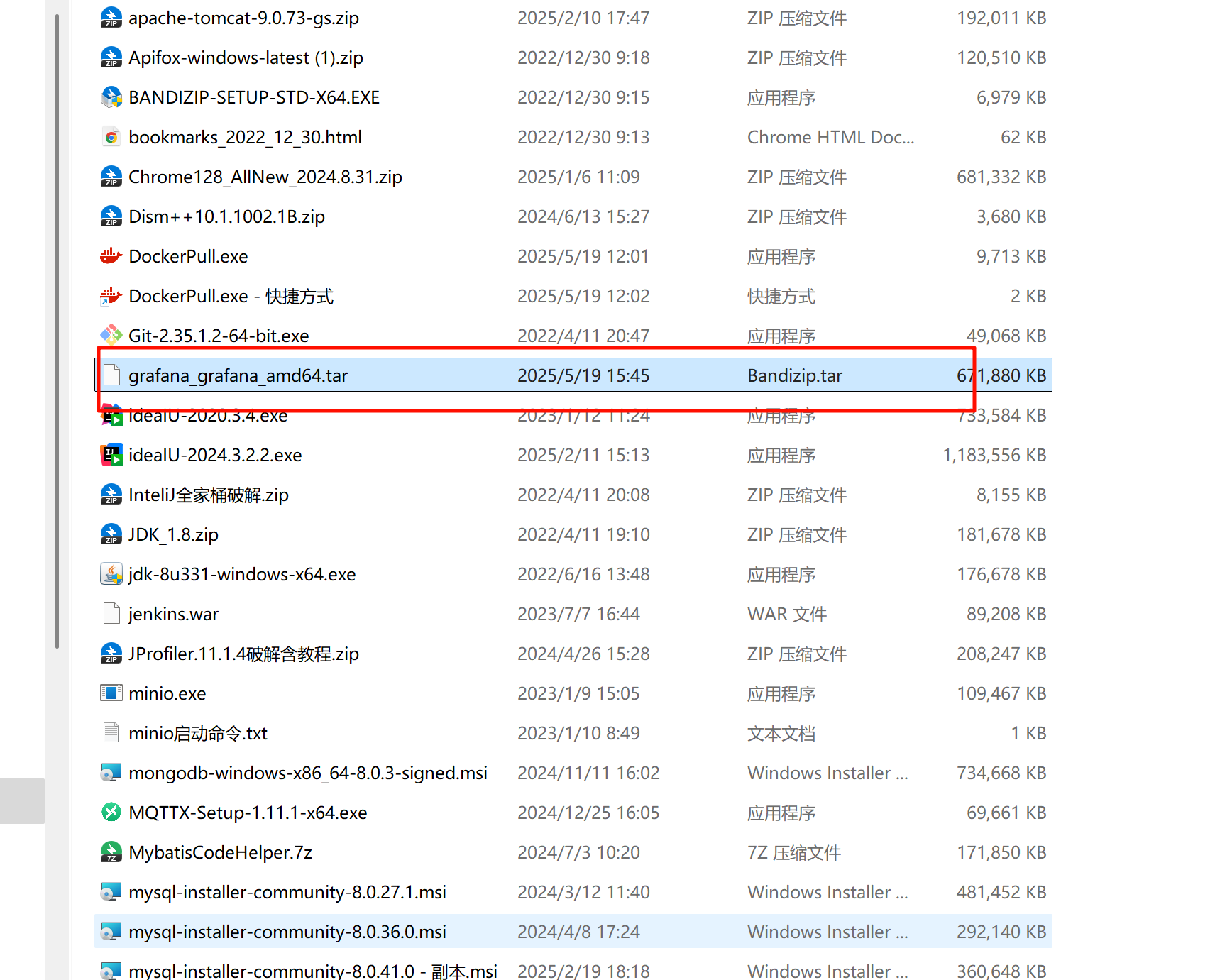Click the vertical scrollbar of the left pane

click(57, 331)
